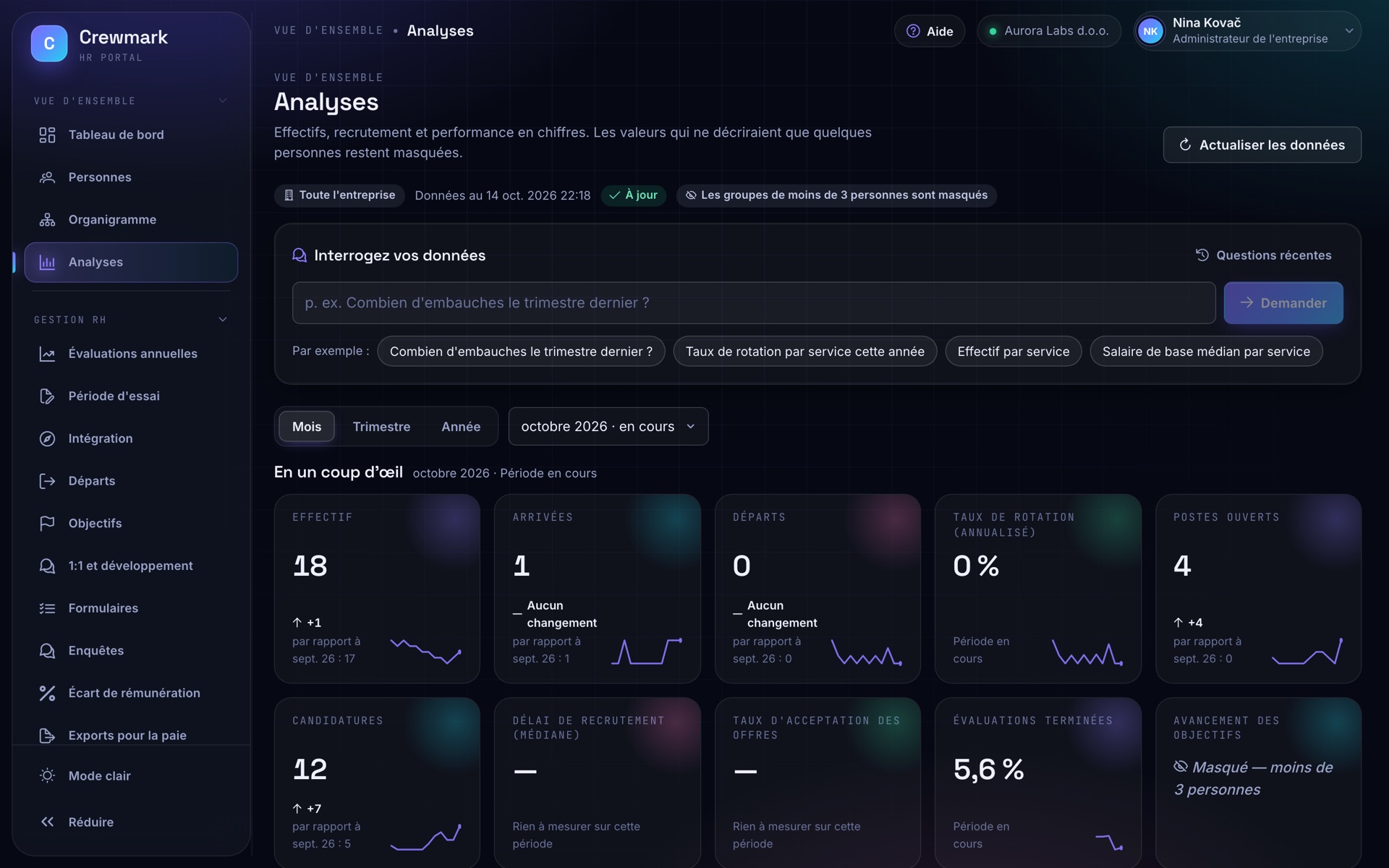The image size is (1389, 868).
Task: Click the Aide help button
Action: (930, 31)
